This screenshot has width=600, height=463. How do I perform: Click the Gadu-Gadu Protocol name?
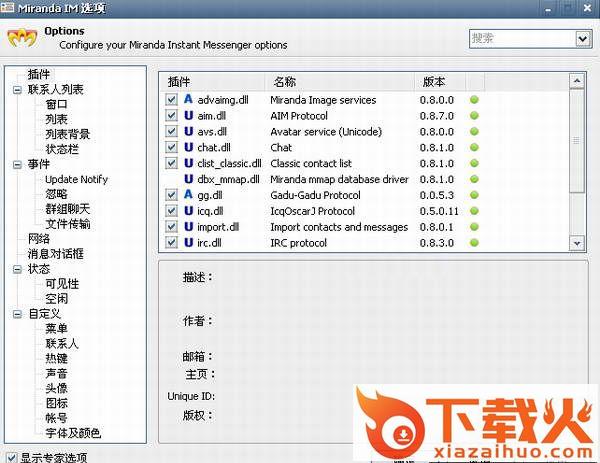pos(315,195)
